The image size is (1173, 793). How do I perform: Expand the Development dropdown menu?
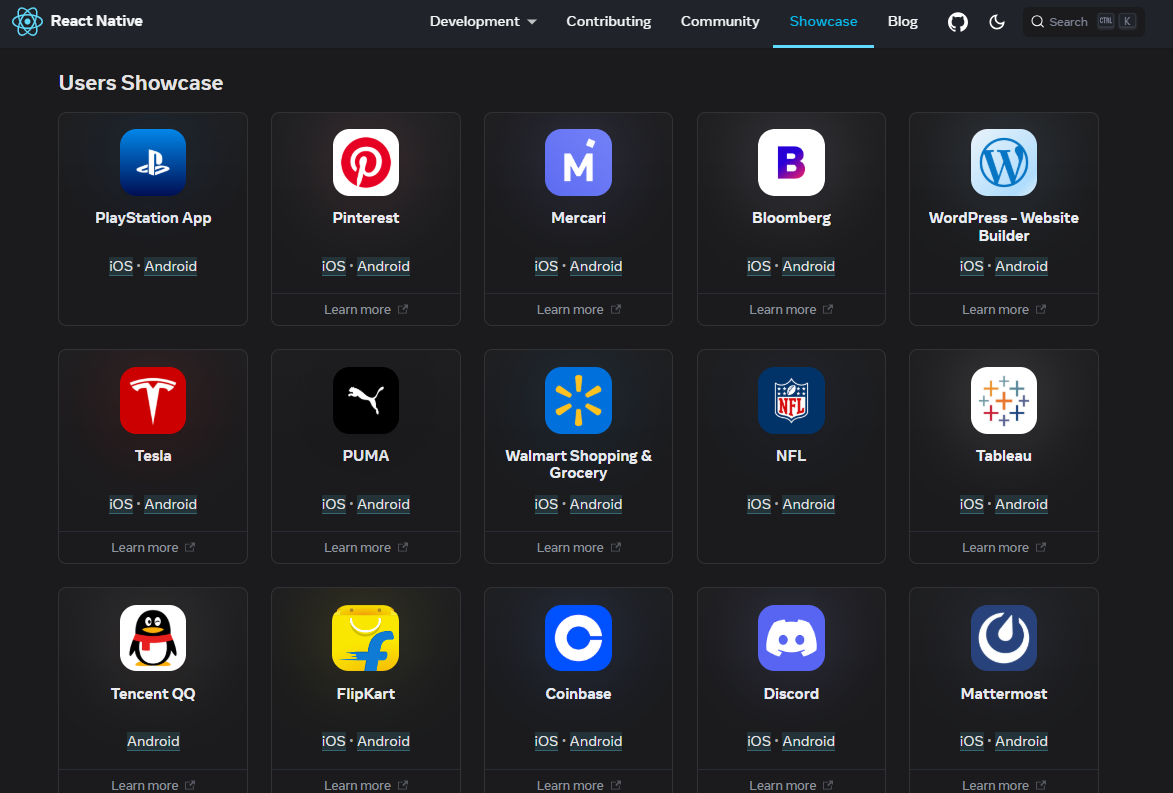point(483,22)
